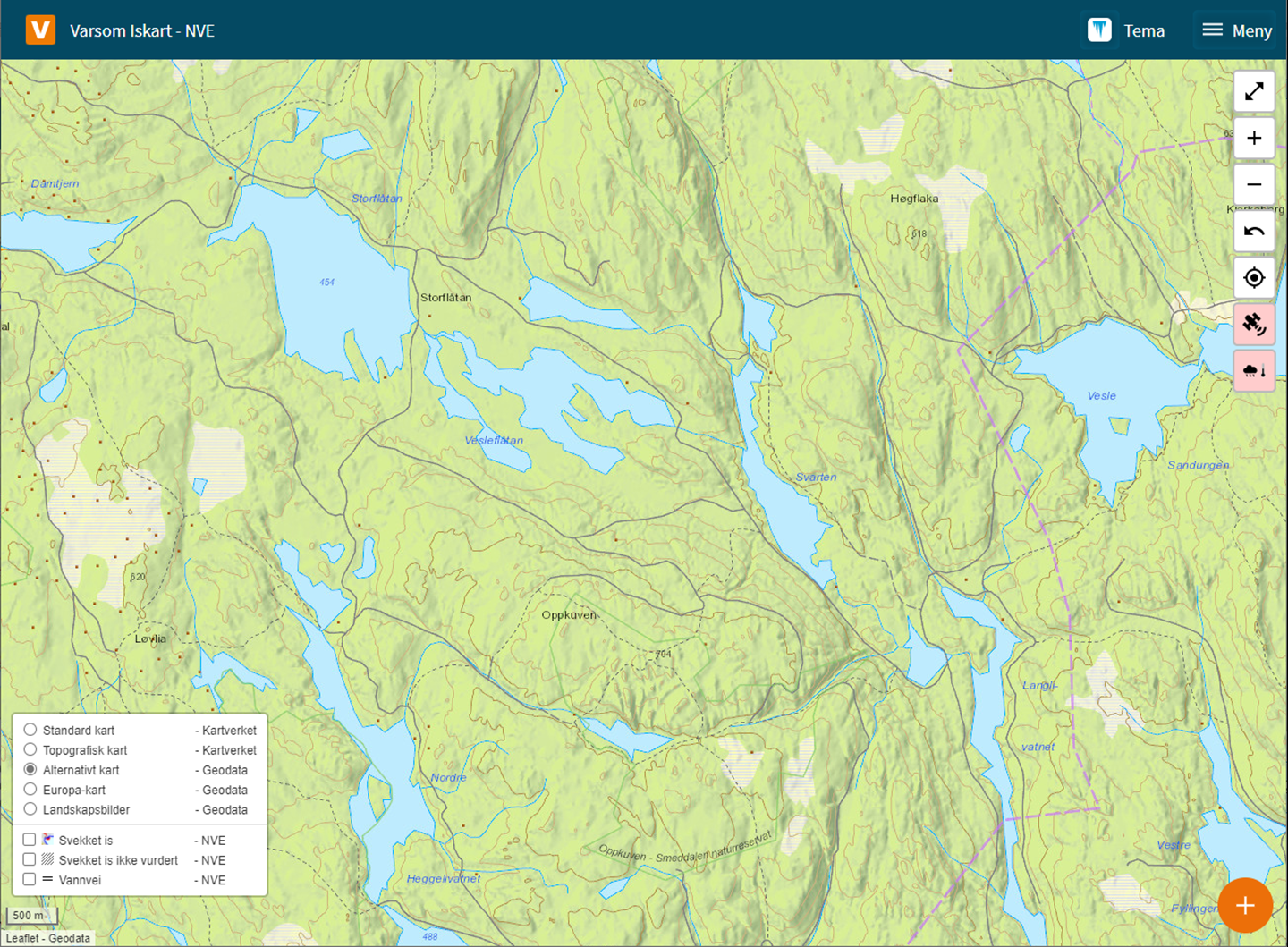Check Svekket is ikke vurdert layer

pos(30,859)
